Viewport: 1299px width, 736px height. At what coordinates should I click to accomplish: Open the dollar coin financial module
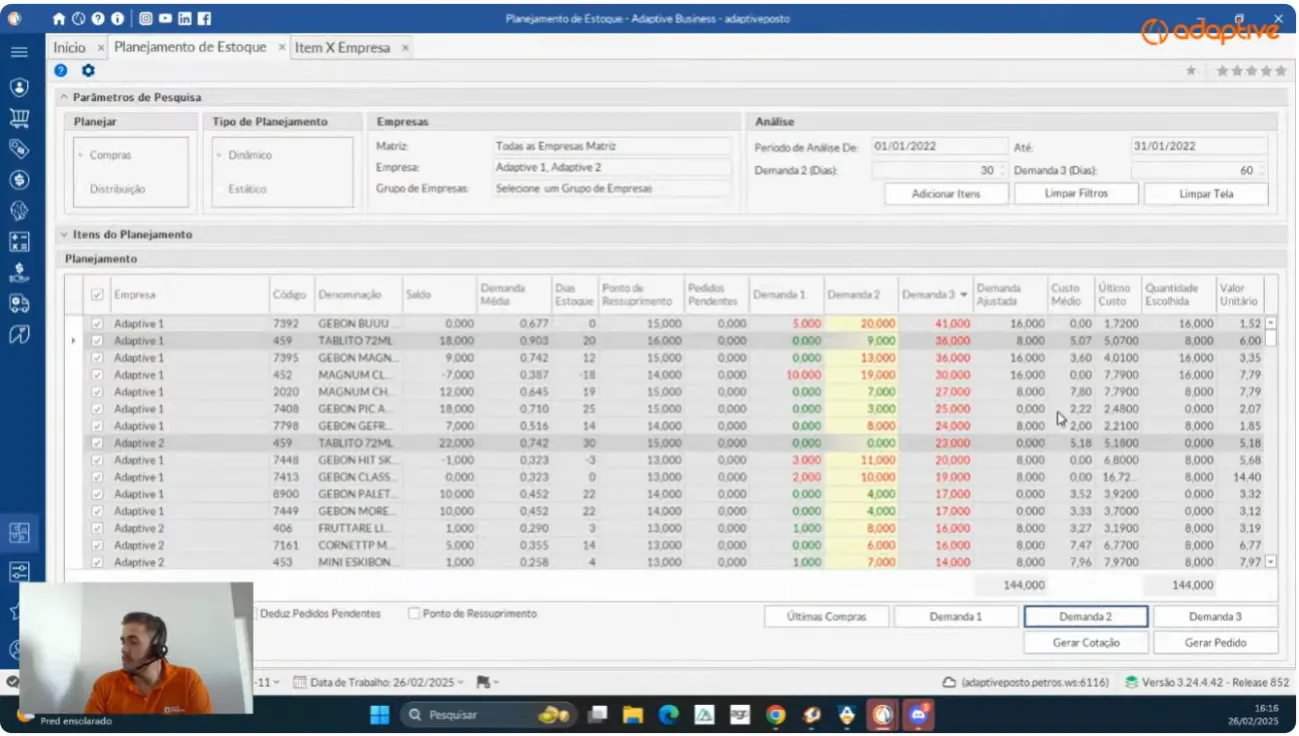point(19,180)
